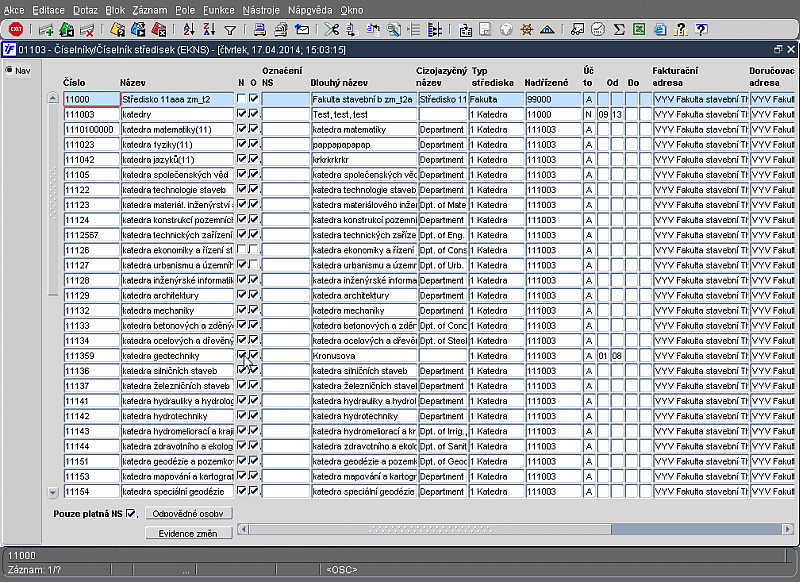Click the ship wheel icon
800x582 pixels.
tap(527, 30)
